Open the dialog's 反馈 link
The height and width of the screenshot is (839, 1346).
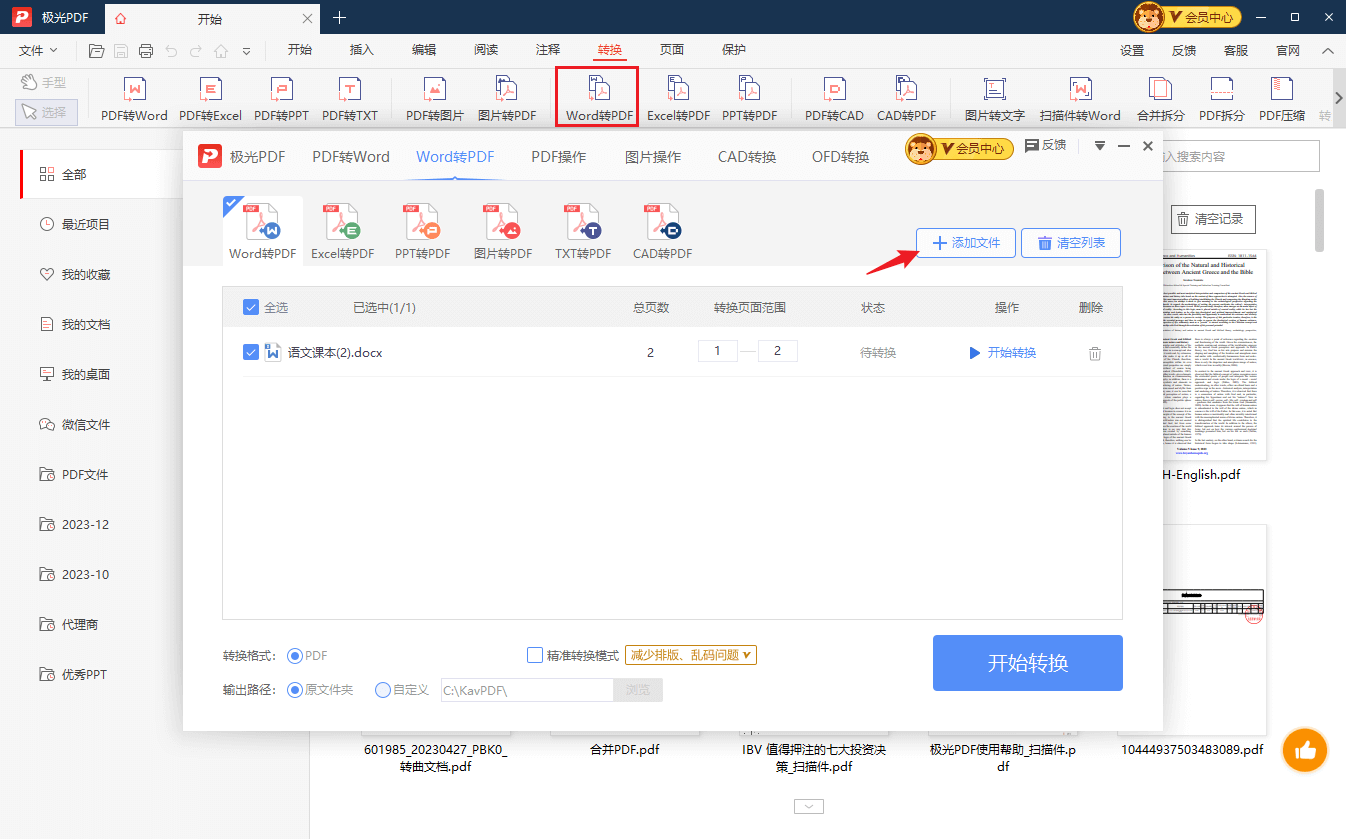1046,146
